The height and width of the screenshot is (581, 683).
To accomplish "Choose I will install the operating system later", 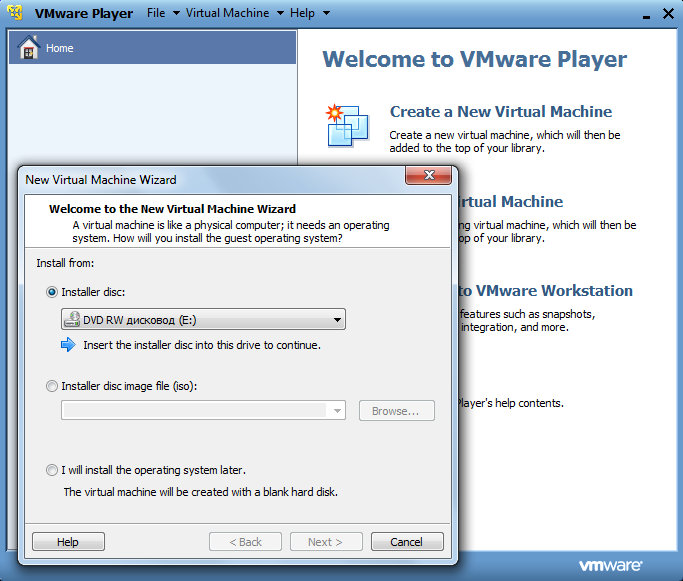I will coord(52,470).
